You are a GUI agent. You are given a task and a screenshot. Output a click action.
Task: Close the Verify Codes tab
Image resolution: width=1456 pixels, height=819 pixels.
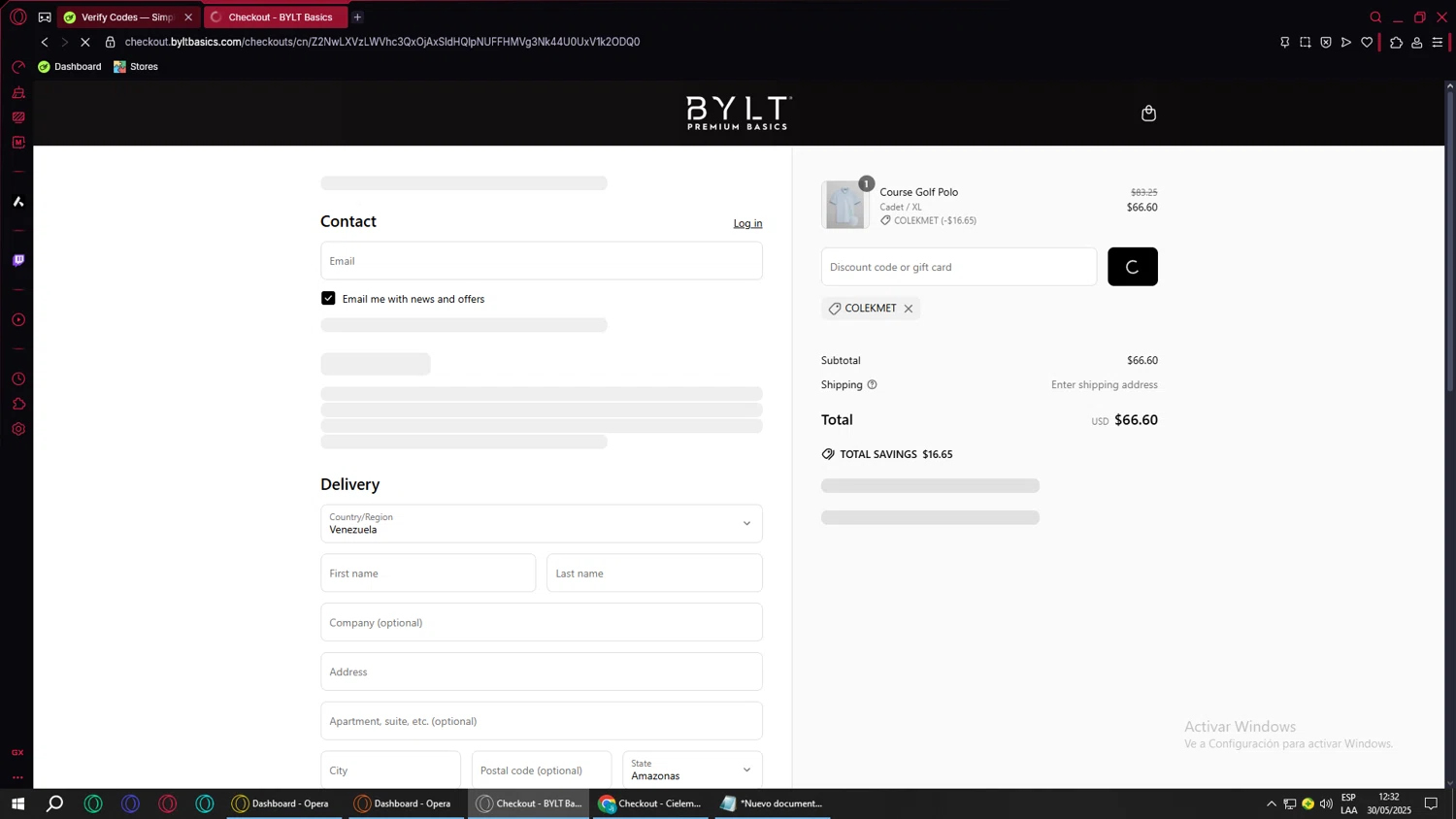(x=188, y=16)
